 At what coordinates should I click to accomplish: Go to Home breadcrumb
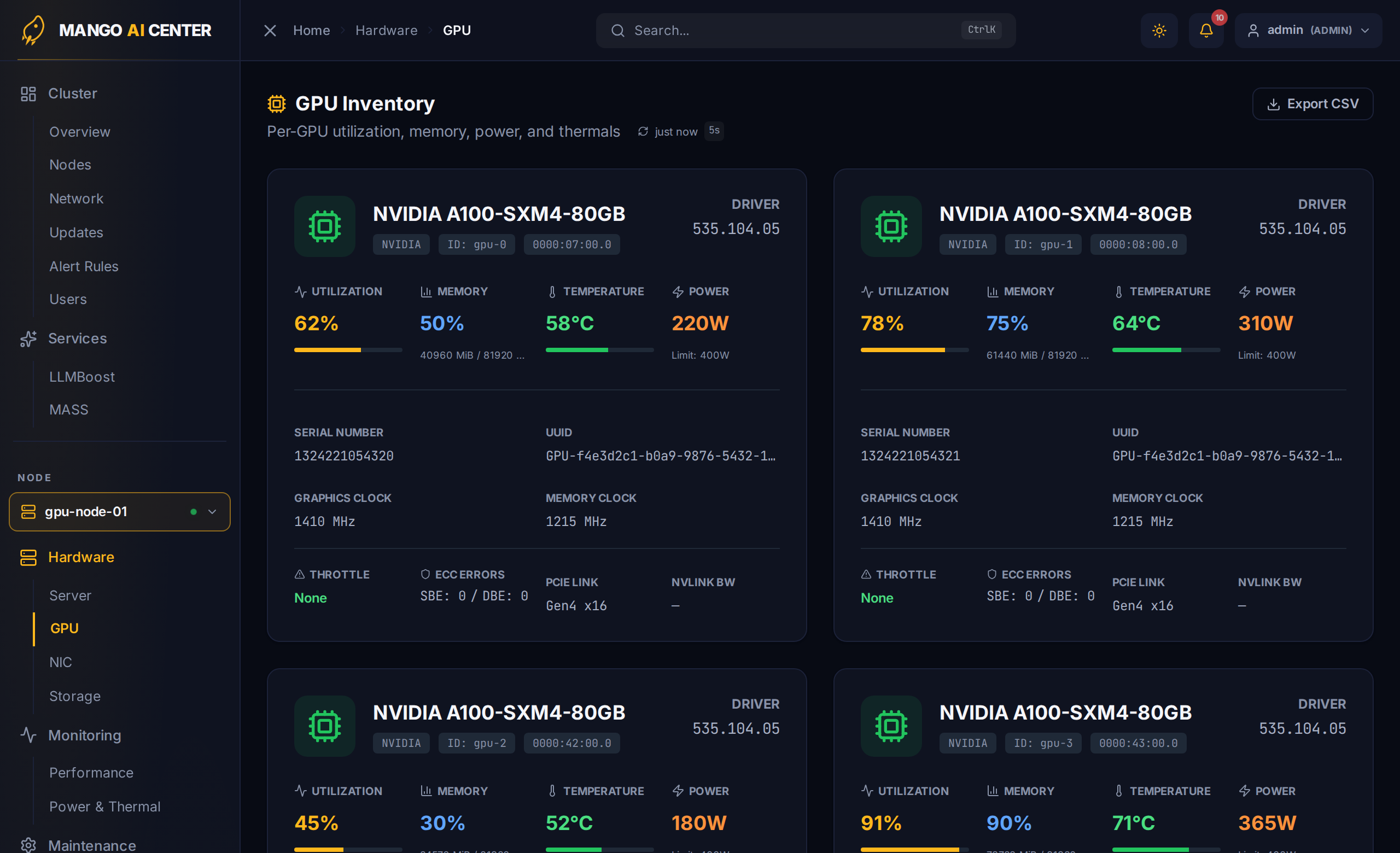(x=311, y=31)
